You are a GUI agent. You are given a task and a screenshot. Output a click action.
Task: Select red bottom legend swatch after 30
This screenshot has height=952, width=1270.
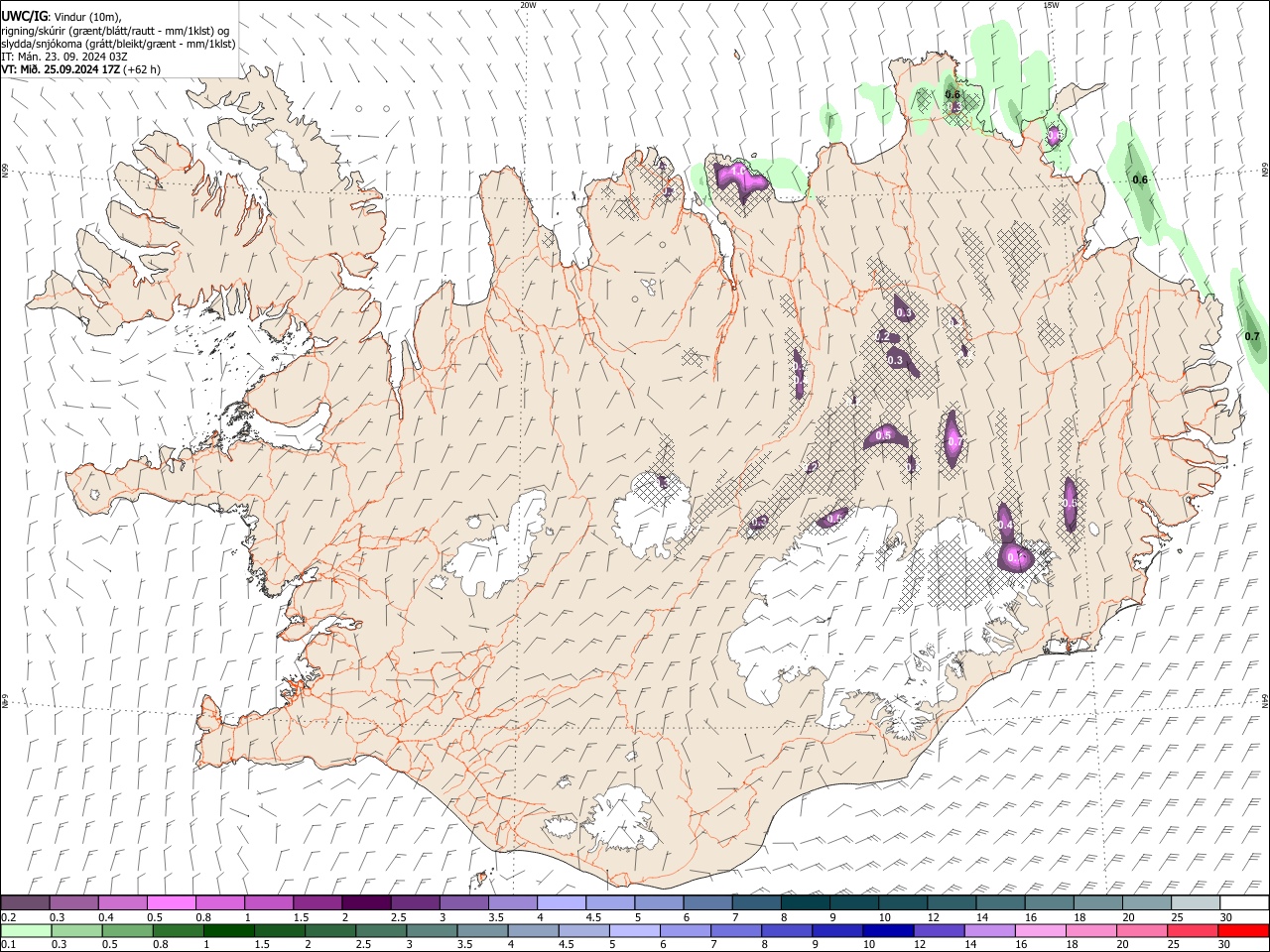click(1244, 930)
